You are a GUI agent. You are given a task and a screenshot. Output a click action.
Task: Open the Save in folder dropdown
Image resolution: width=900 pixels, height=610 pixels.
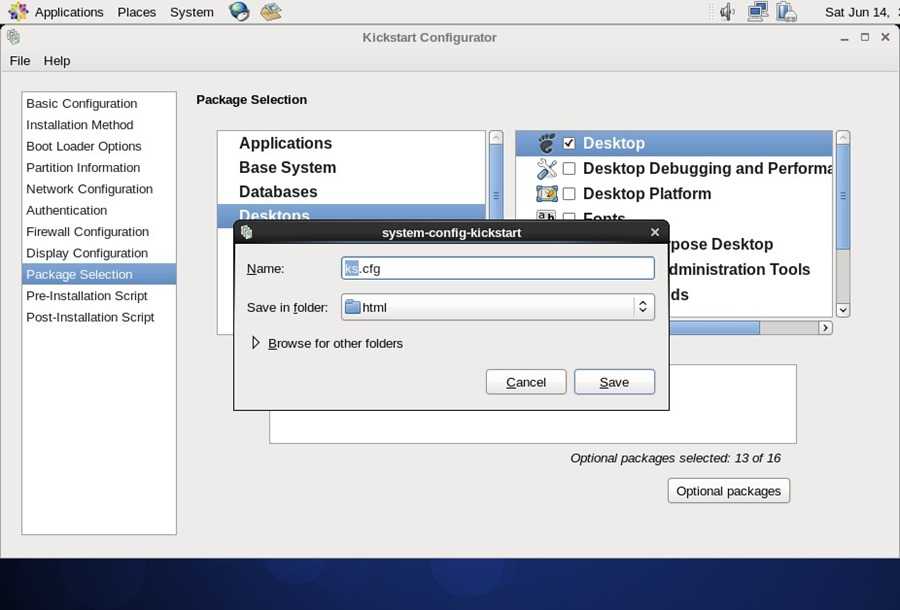pos(498,307)
